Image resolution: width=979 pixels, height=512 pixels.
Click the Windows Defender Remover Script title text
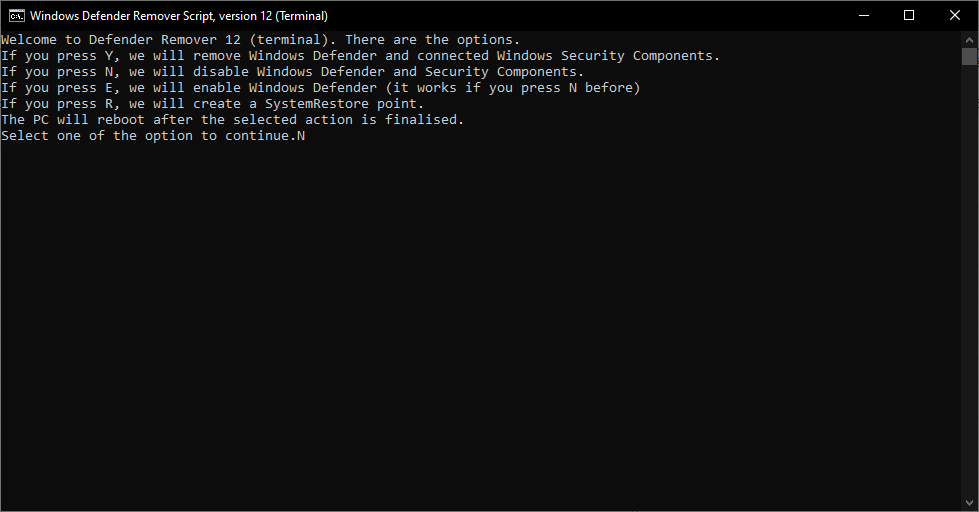click(x=179, y=16)
